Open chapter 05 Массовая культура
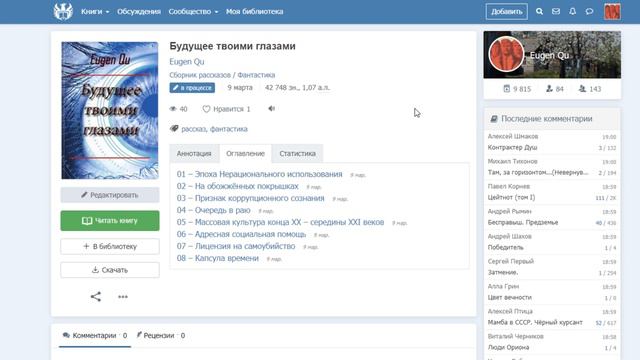Screen dimensions: 640x360 point(280,222)
